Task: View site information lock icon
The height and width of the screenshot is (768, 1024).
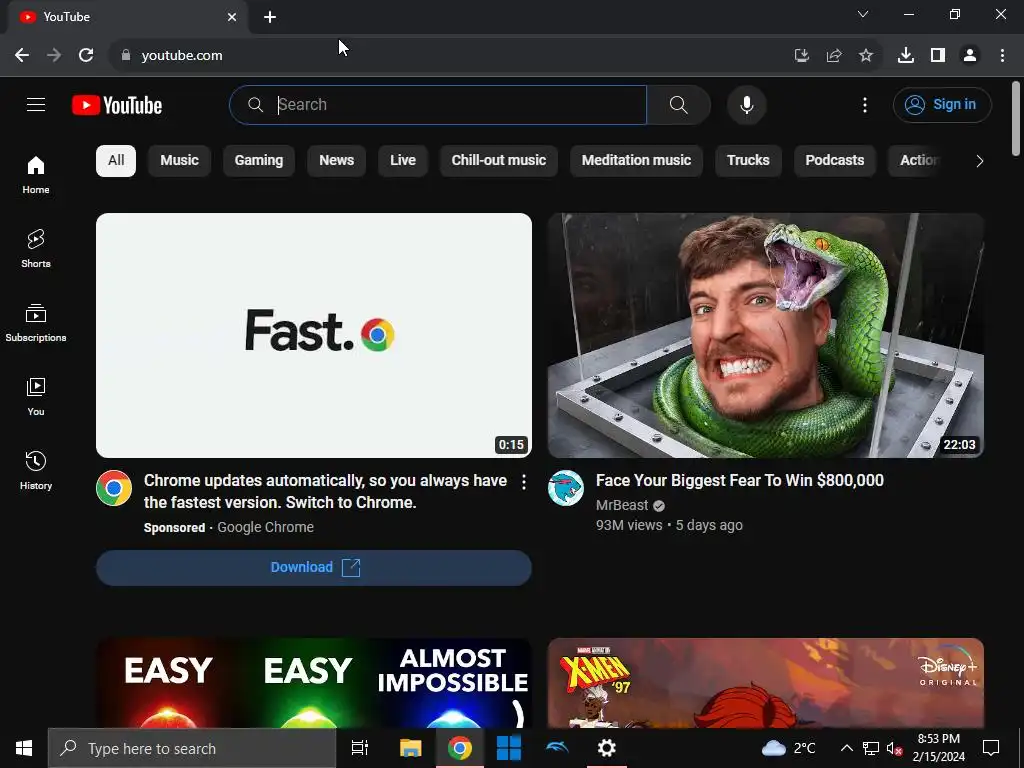Action: [x=126, y=56]
